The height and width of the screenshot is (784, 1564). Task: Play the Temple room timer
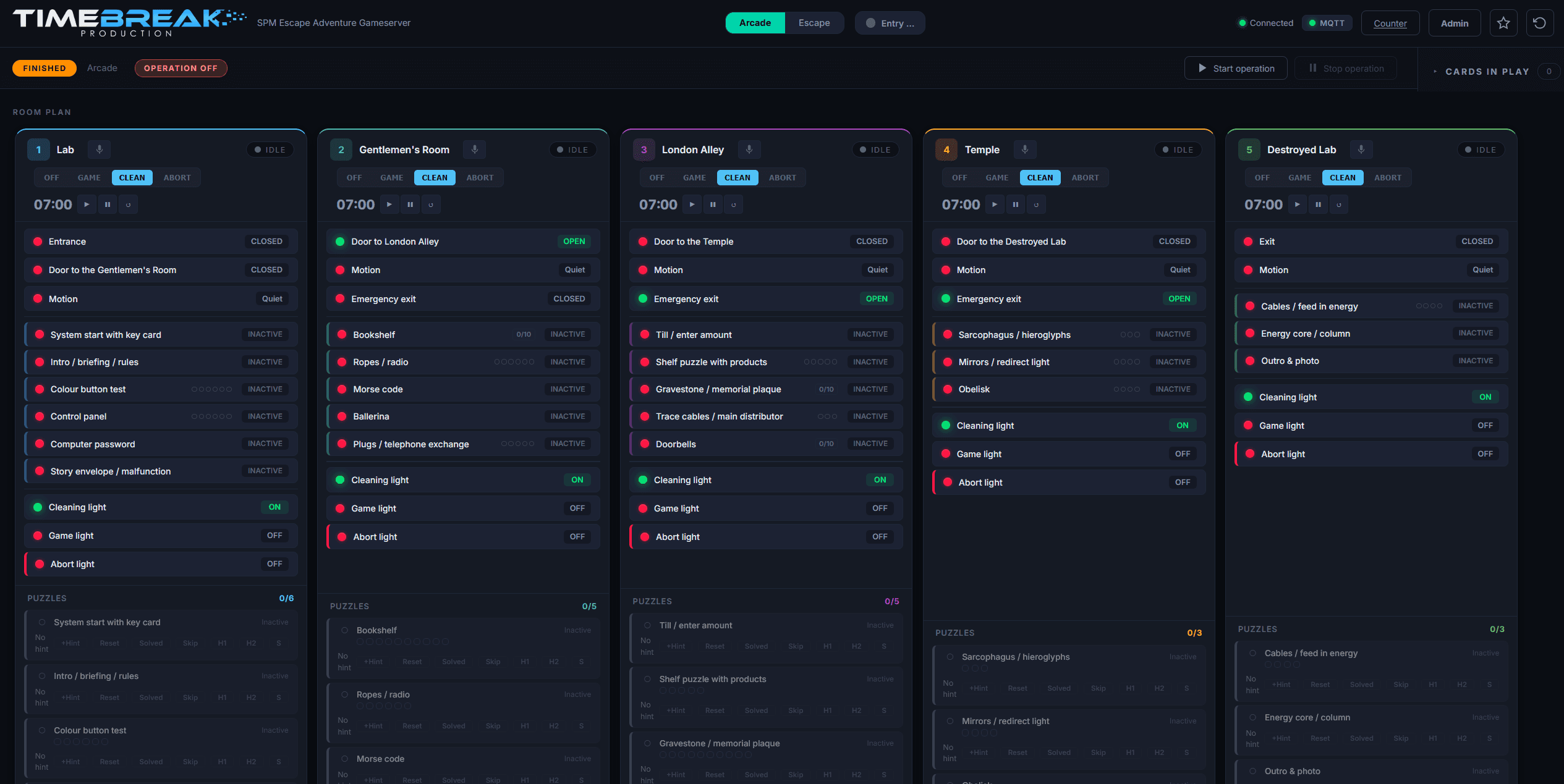[x=995, y=204]
